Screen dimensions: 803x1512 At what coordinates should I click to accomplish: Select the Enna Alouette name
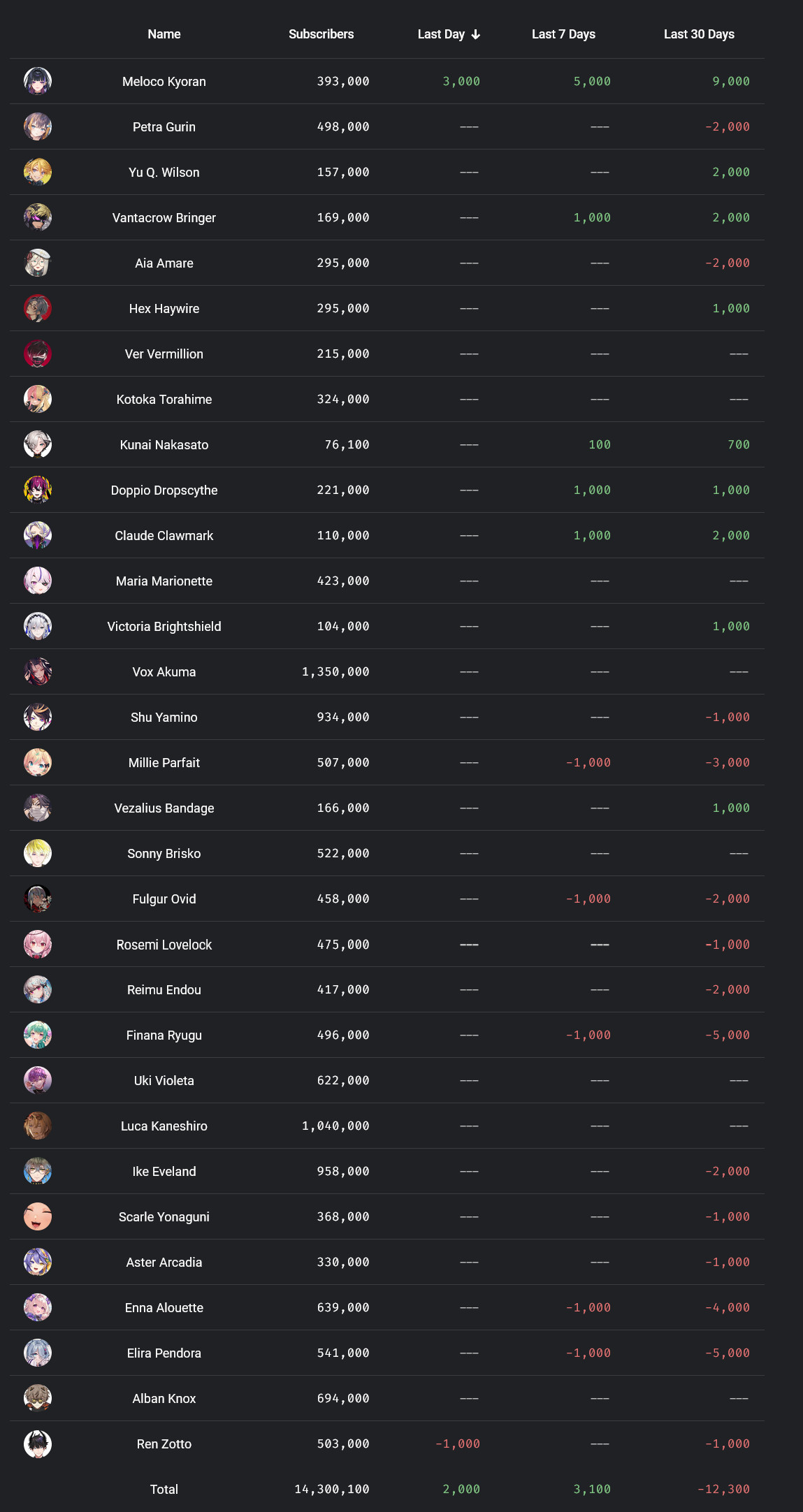coord(164,1307)
